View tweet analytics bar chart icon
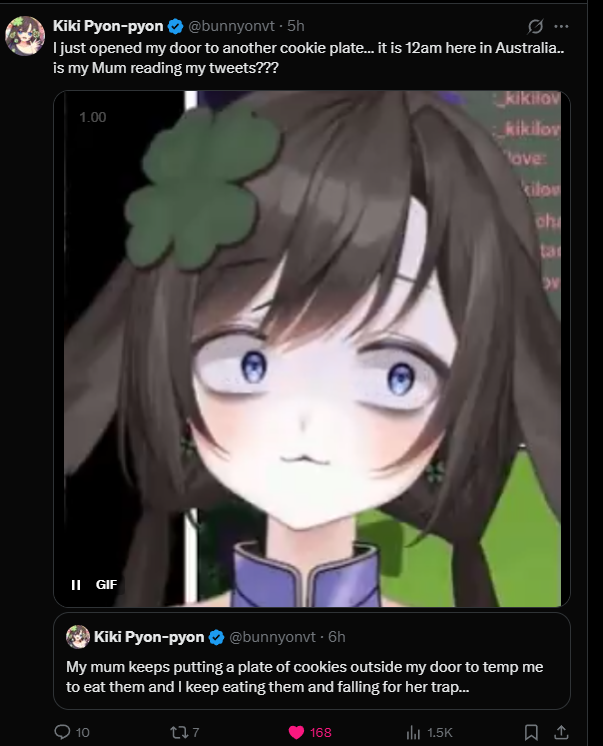Viewport: 603px width, 746px height. (x=413, y=732)
